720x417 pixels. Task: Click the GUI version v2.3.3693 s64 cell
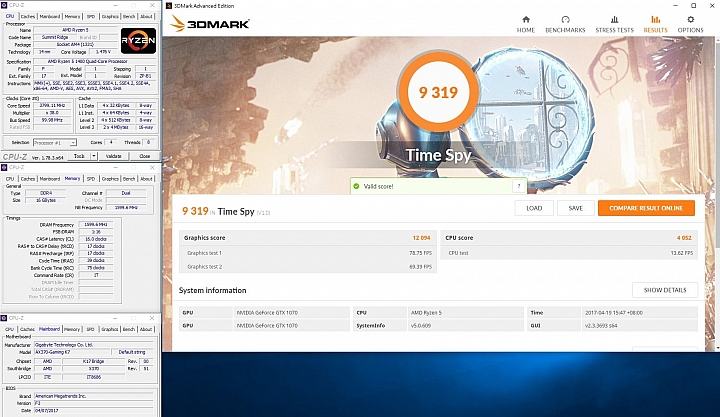pos(639,326)
